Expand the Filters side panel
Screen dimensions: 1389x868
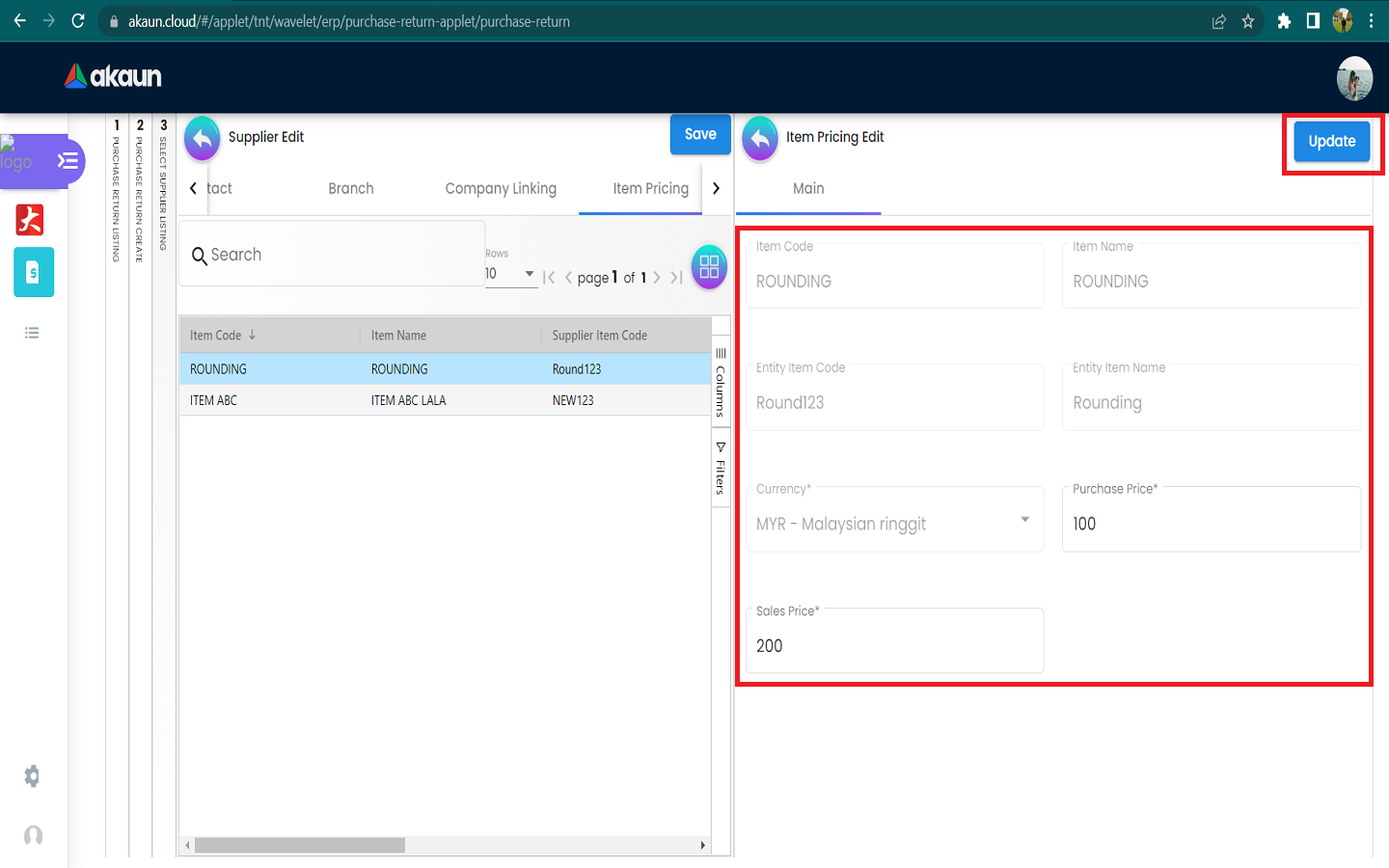(721, 469)
